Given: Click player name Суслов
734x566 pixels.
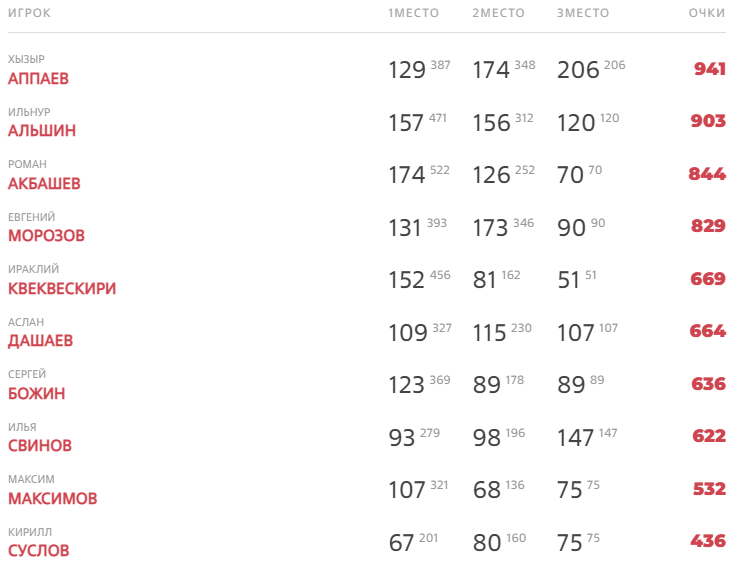Looking at the screenshot, I should click(x=38, y=551).
